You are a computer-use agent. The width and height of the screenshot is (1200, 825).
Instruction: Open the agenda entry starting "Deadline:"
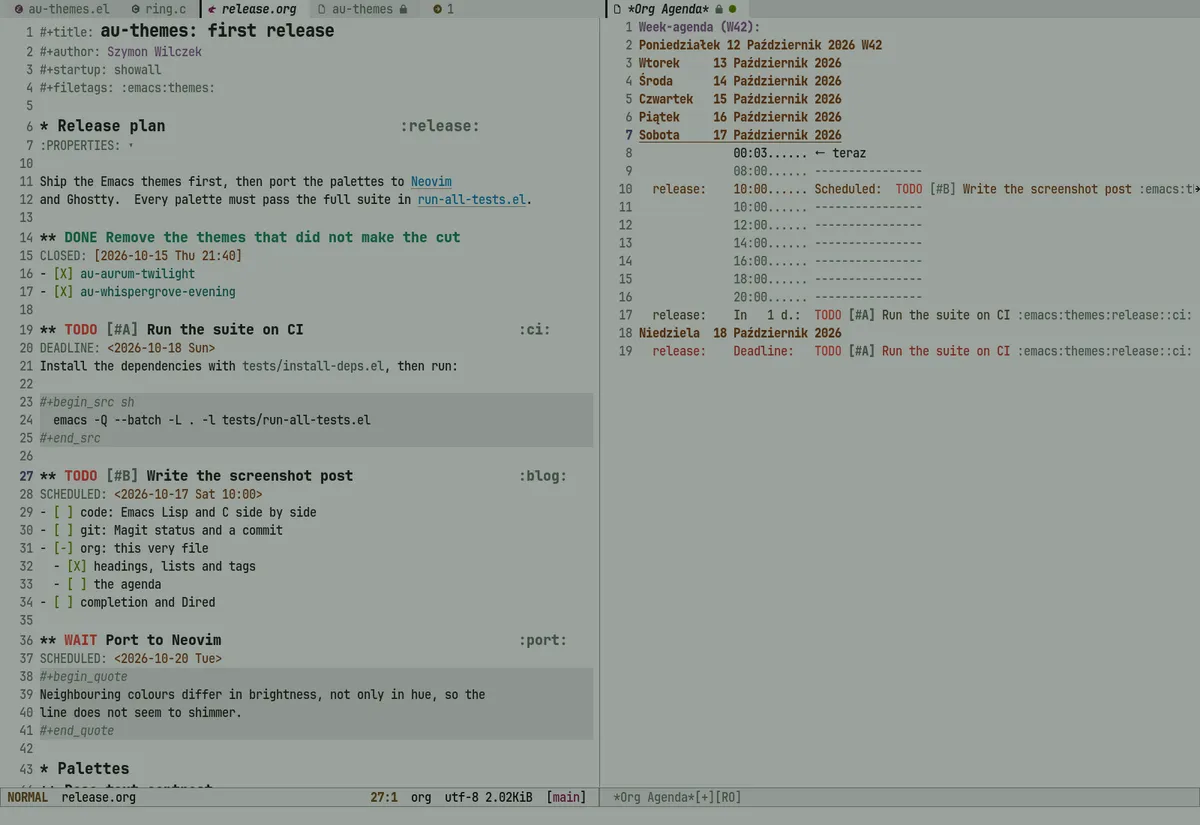922,351
